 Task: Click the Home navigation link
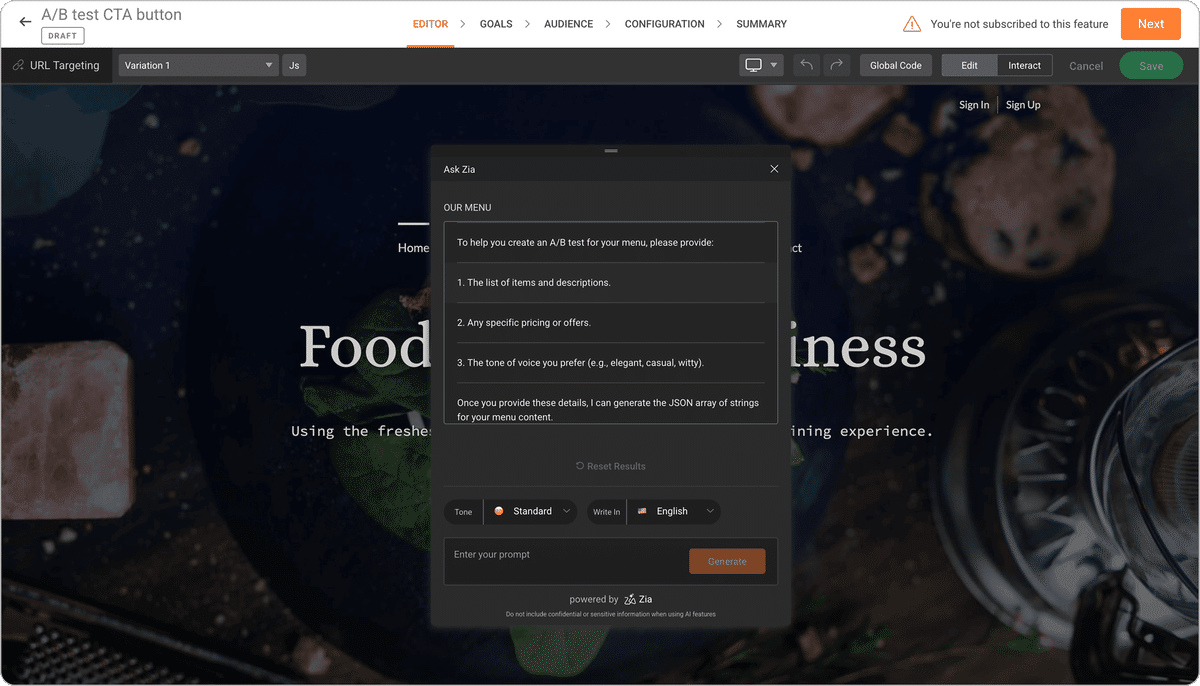(413, 248)
